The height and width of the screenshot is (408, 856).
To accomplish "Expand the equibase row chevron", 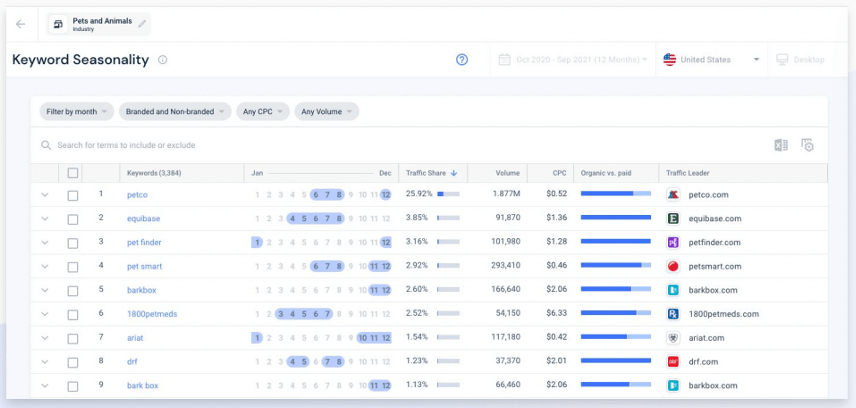I will pyautogui.click(x=45, y=218).
